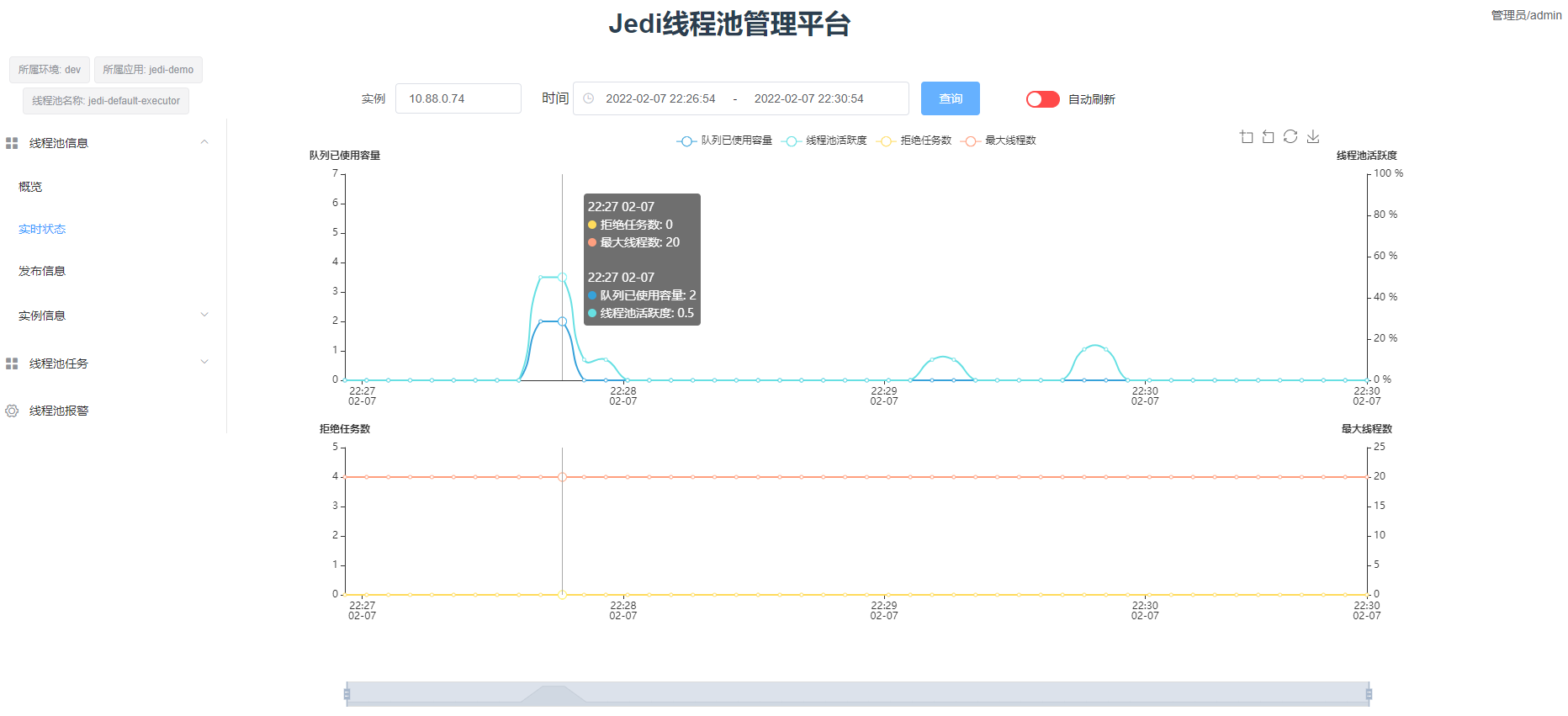Click hovered data point on 线程池活跃度 line
Viewport: 1568px width, 716px height.
(x=562, y=277)
